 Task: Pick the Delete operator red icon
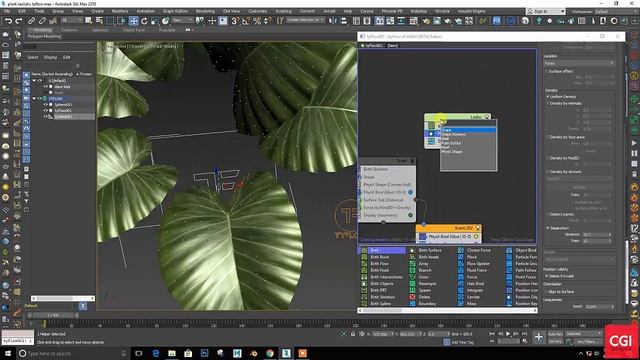pos(412,297)
